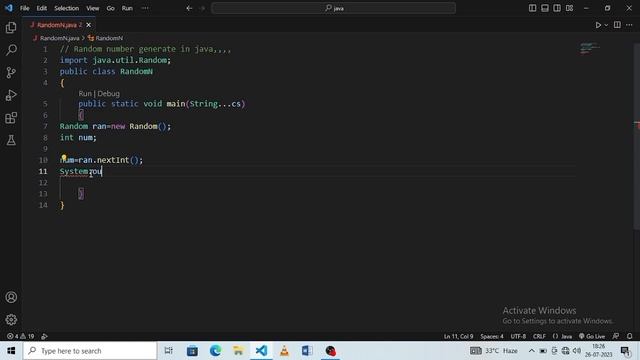Expand the overflow menu ellipsis in menu bar
The height and width of the screenshot is (360, 640).
(145, 8)
